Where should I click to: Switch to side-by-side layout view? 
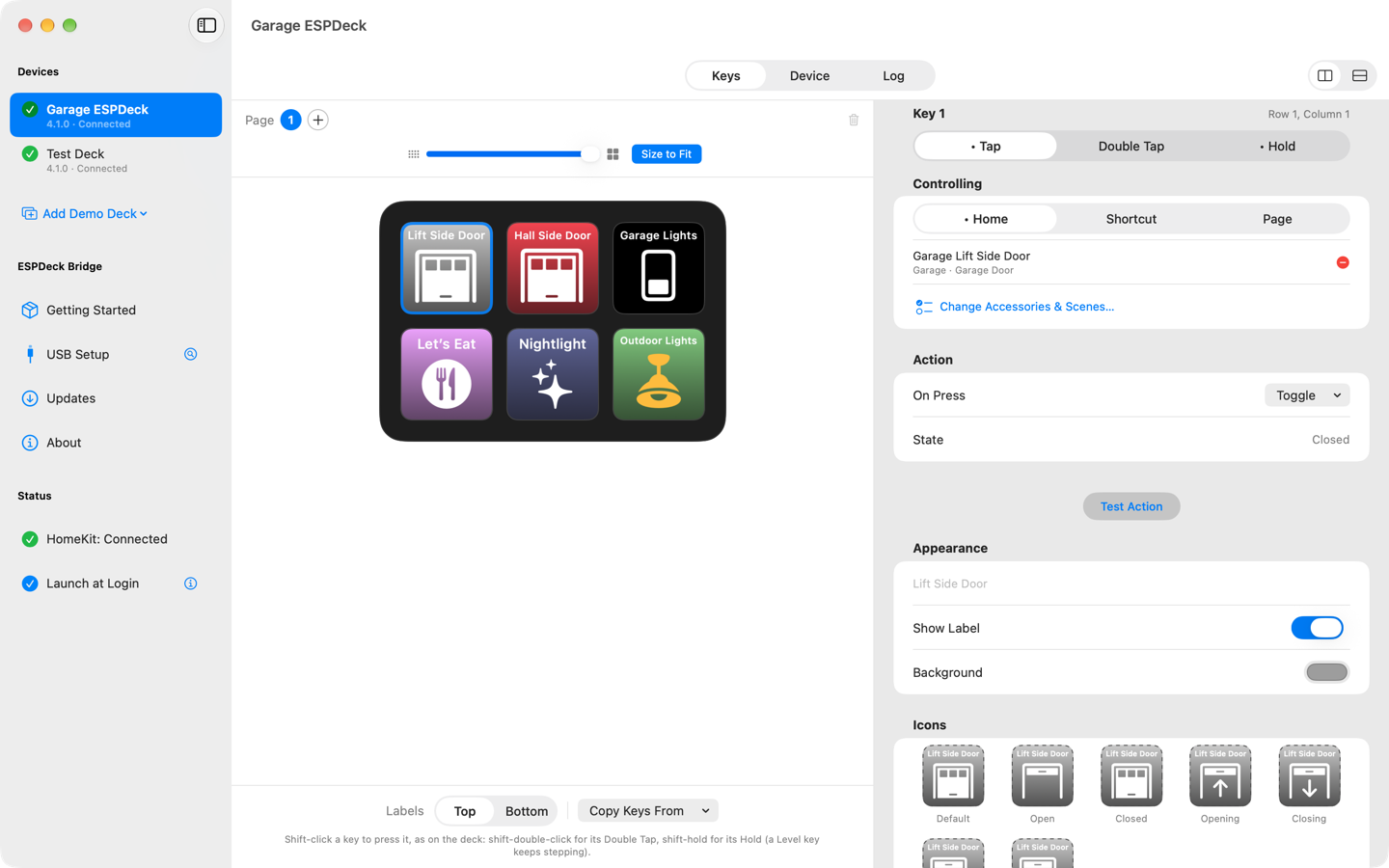1325,76
